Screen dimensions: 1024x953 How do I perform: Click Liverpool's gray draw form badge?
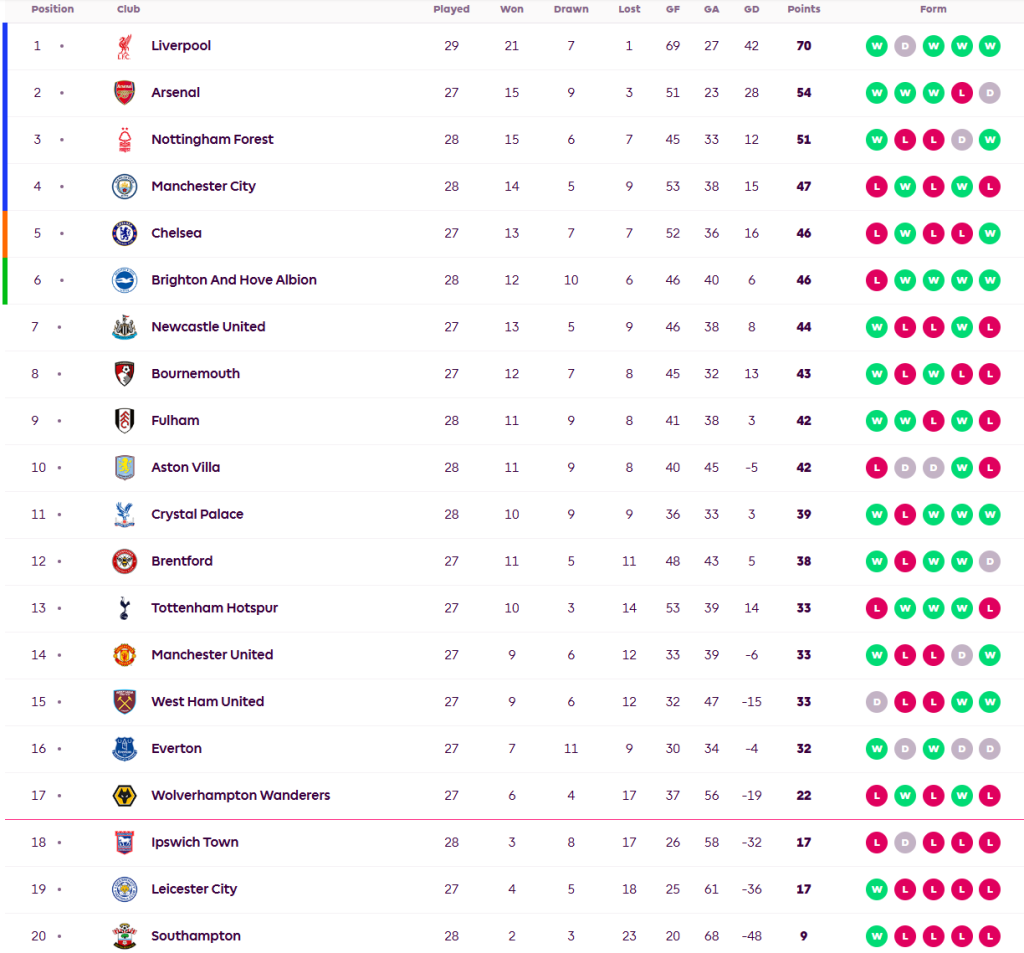905,46
